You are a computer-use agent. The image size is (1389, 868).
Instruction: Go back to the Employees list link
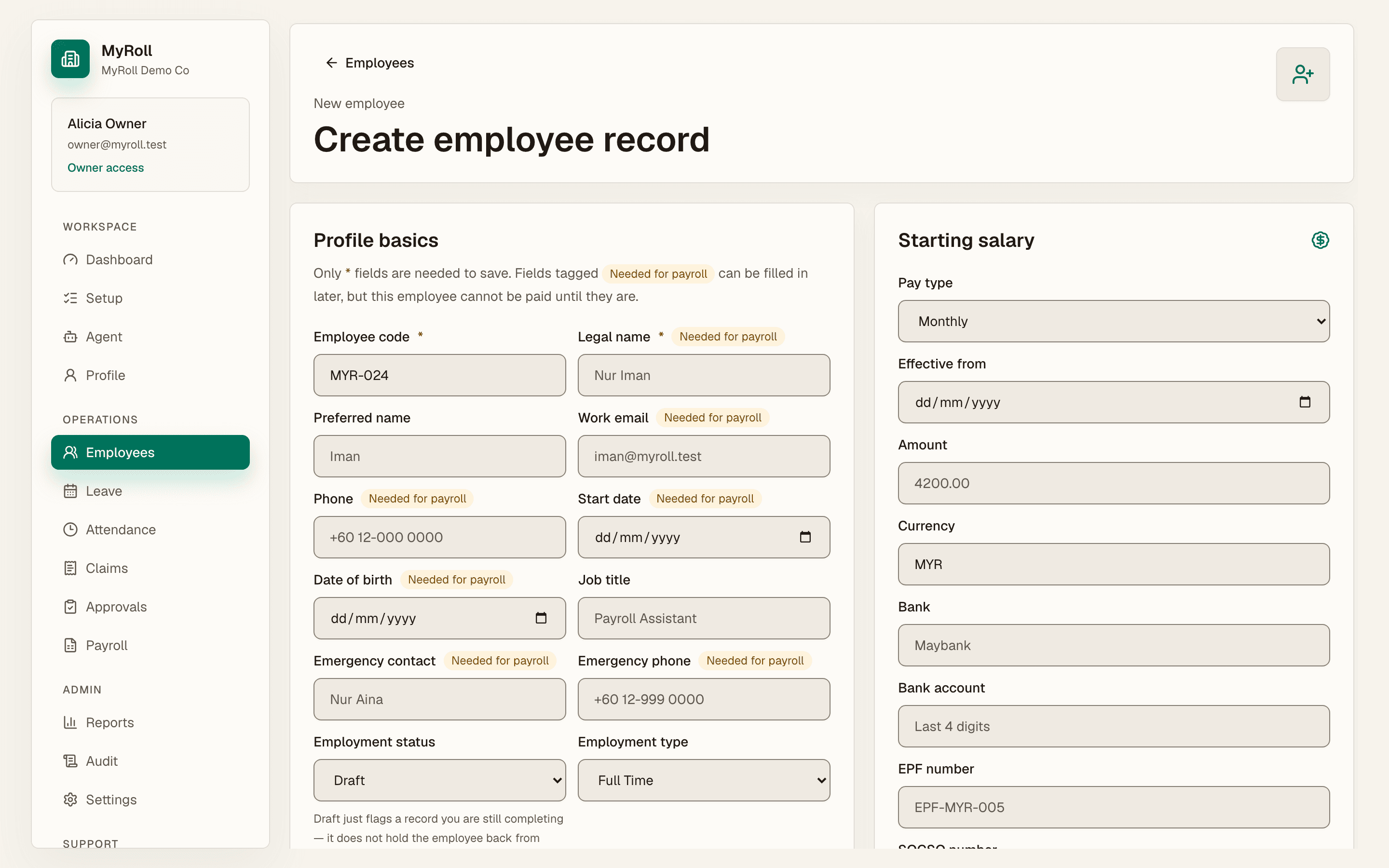coord(369,63)
